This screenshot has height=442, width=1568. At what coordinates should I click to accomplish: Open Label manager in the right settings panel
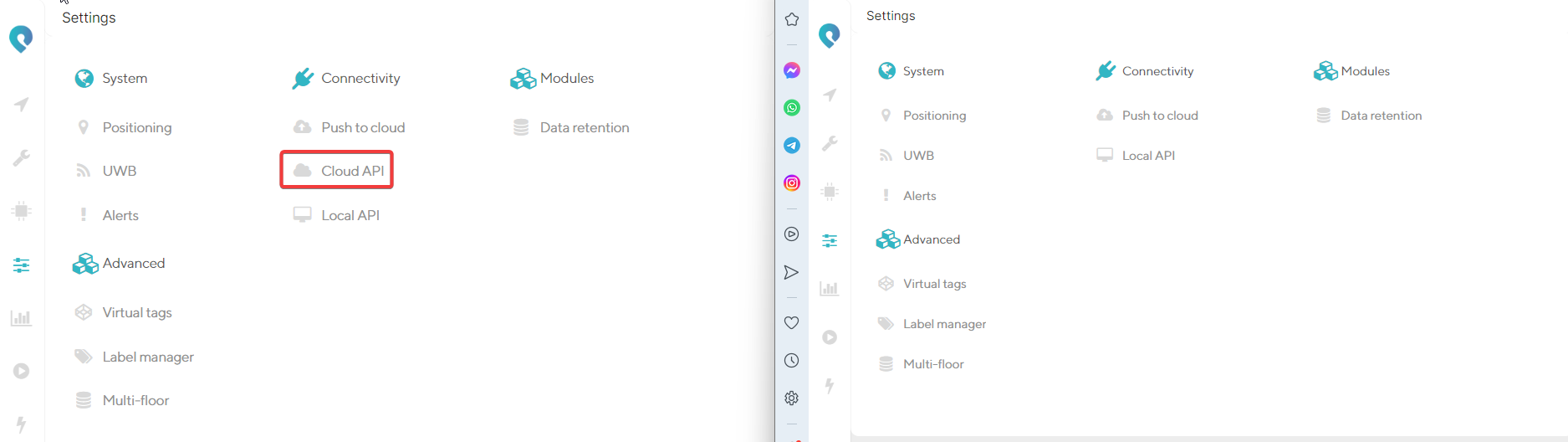944,324
